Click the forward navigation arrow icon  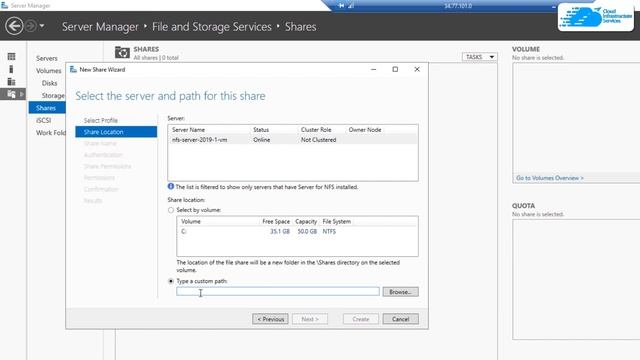click(31, 26)
